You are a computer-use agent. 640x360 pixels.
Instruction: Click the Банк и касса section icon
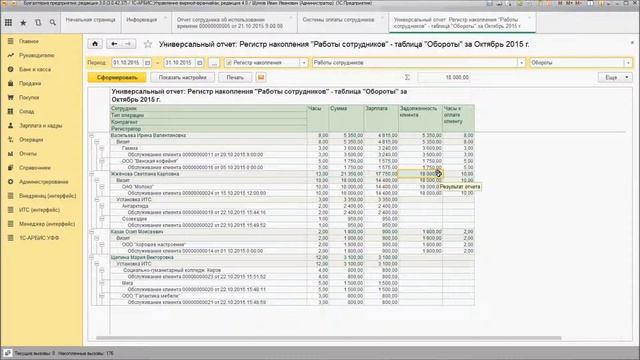(x=11, y=69)
